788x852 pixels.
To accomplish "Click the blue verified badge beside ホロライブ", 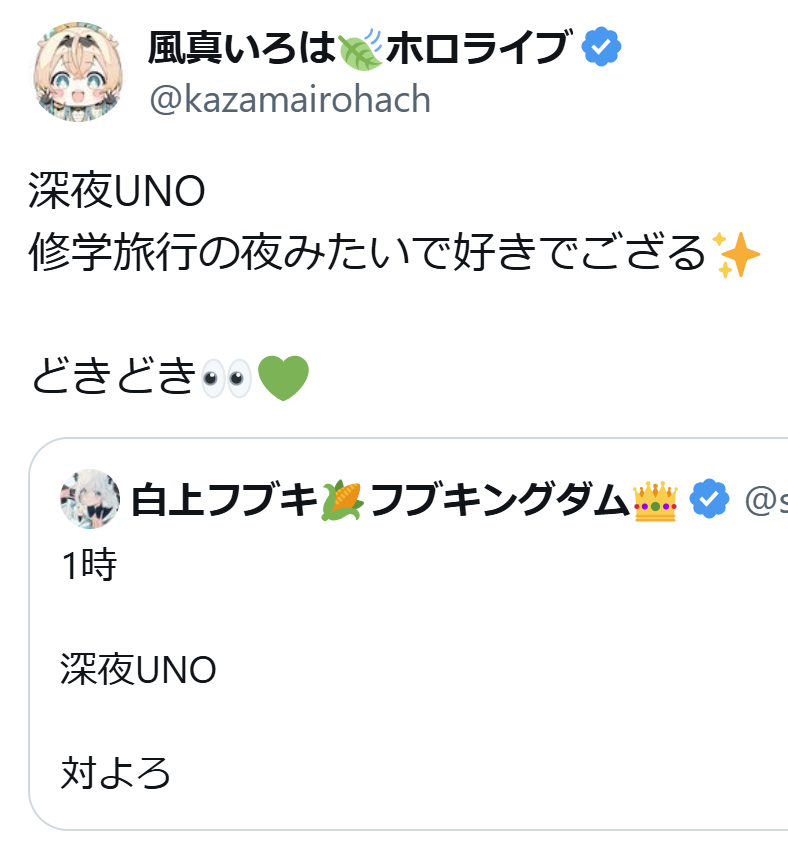I will pos(601,46).
